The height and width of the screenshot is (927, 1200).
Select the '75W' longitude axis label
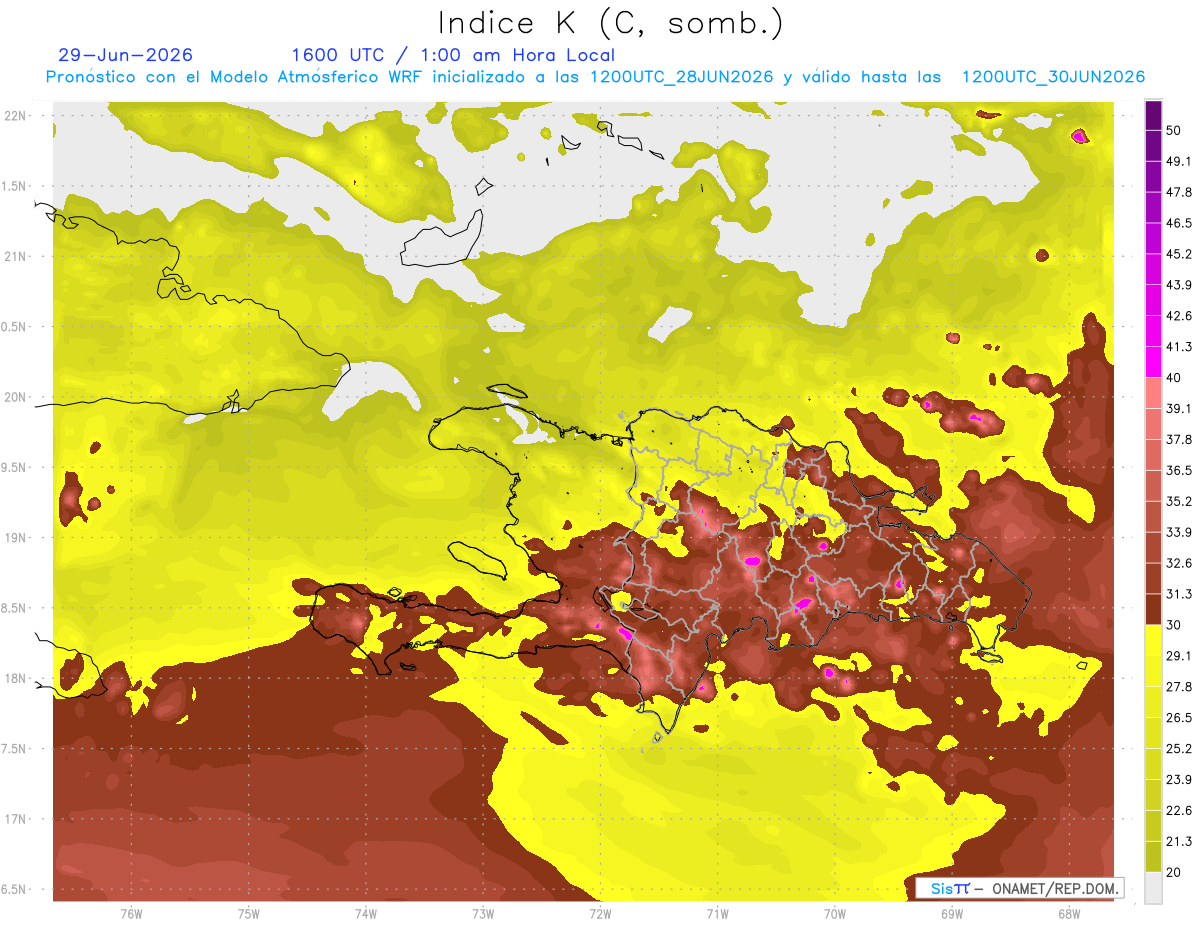click(x=248, y=913)
